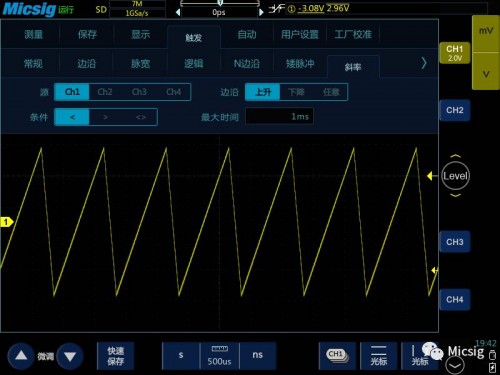Choose the greater-than condition
The width and height of the screenshot is (500, 375).
[105, 117]
